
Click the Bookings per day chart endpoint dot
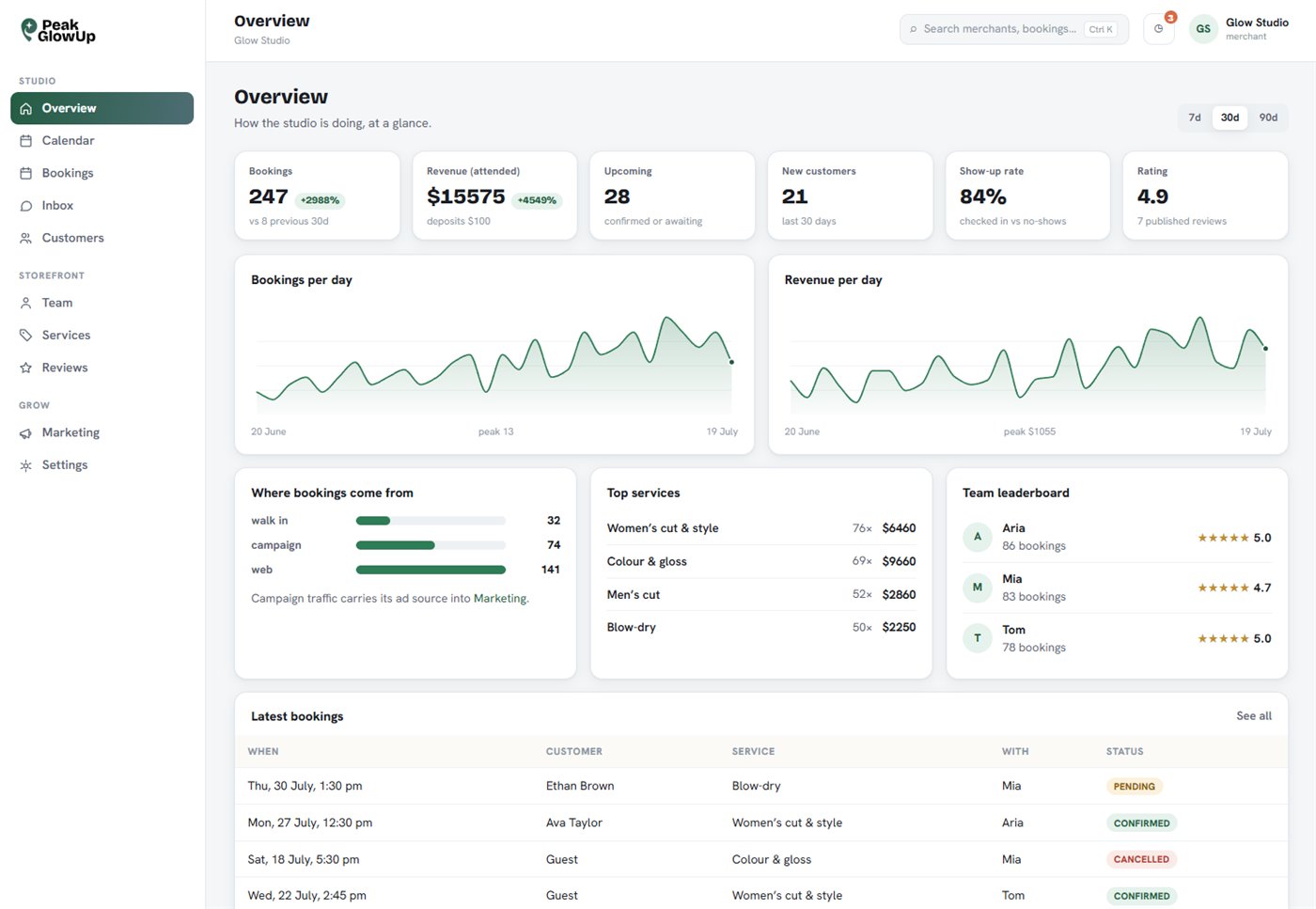[x=731, y=362]
